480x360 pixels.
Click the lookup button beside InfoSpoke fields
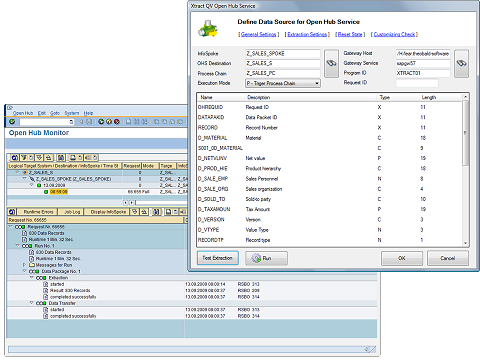click(x=331, y=63)
